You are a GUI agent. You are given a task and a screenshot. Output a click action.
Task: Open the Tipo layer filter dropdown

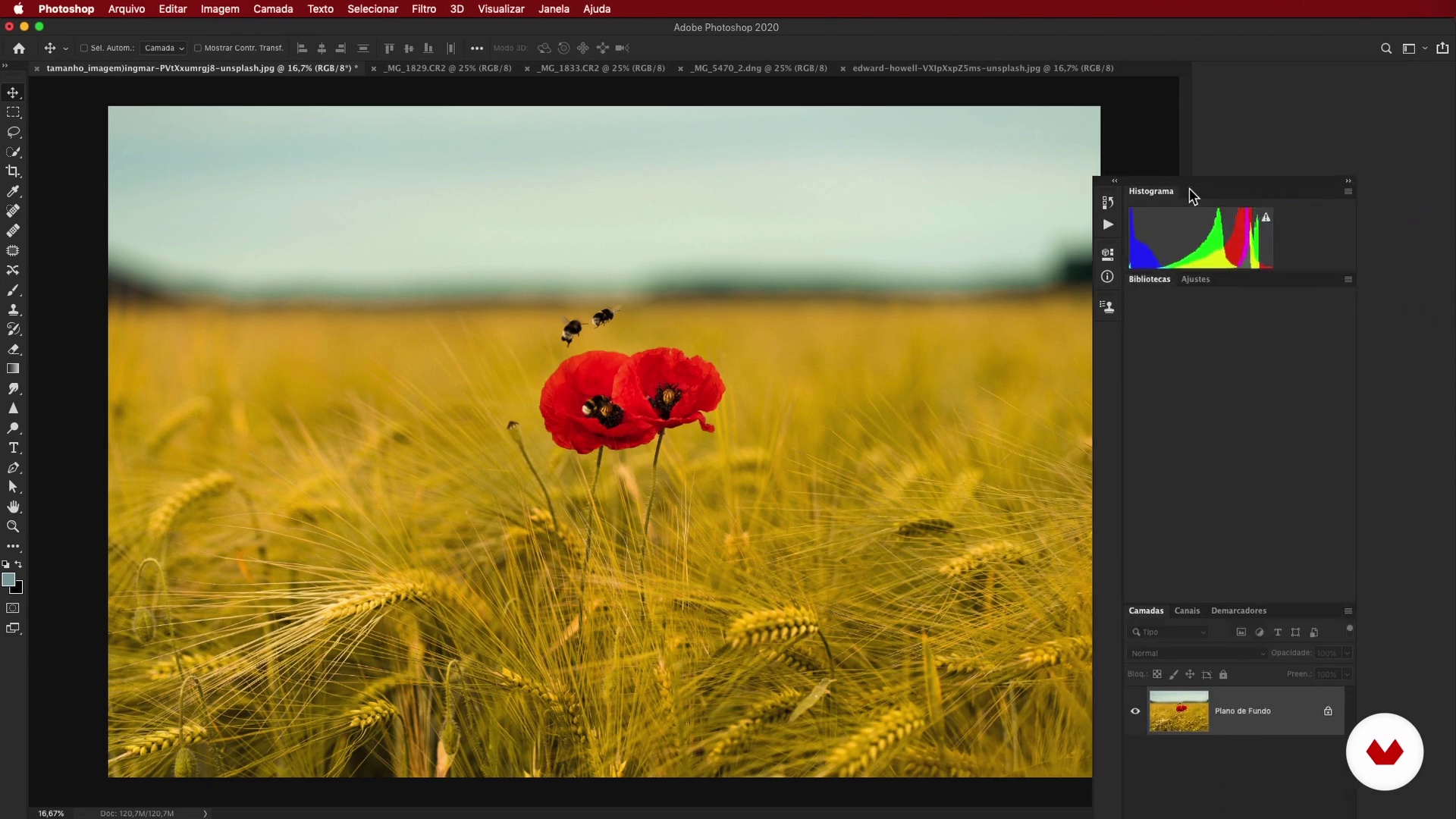pos(1168,632)
